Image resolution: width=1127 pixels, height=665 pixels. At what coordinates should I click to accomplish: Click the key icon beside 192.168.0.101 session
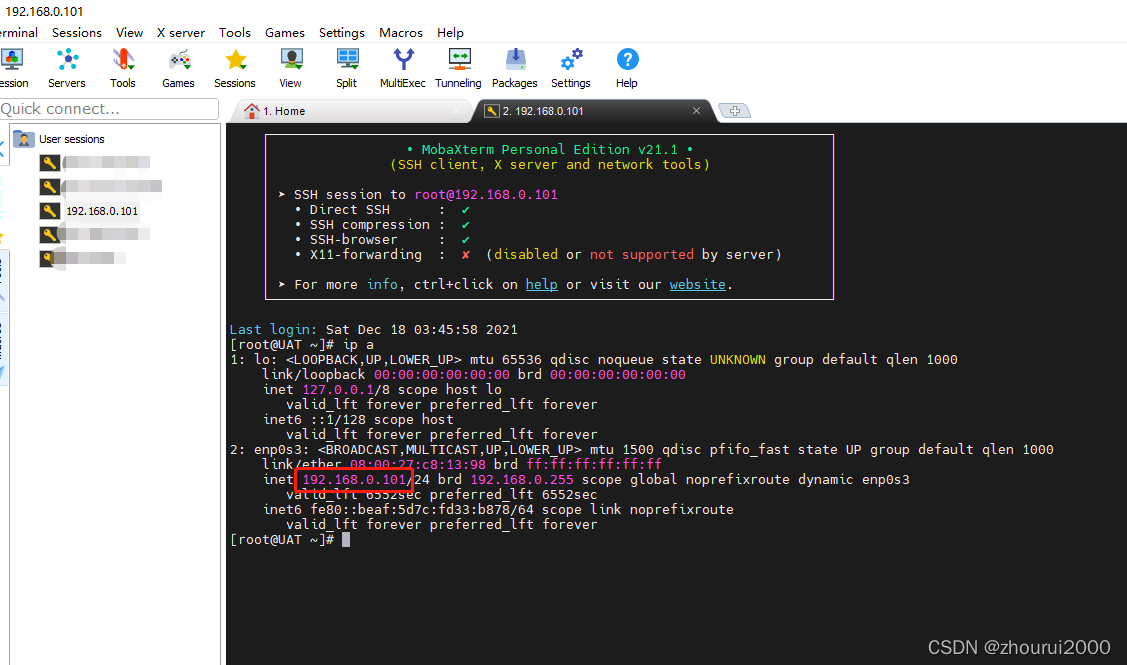(50, 211)
